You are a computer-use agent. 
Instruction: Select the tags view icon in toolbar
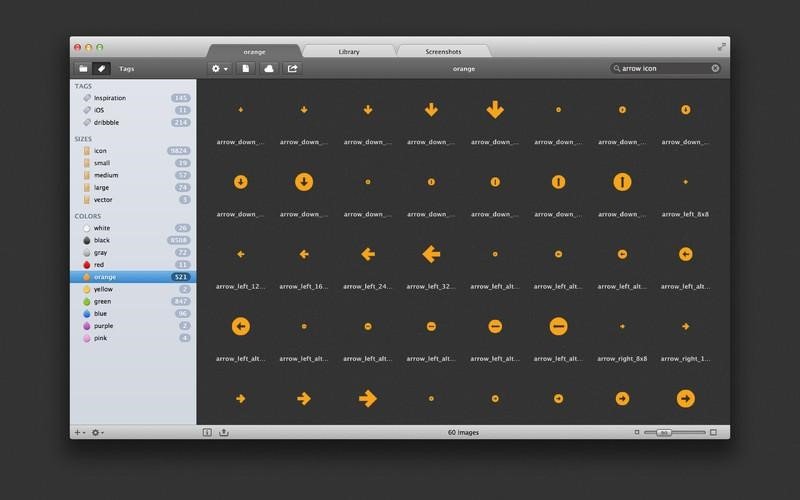click(102, 68)
